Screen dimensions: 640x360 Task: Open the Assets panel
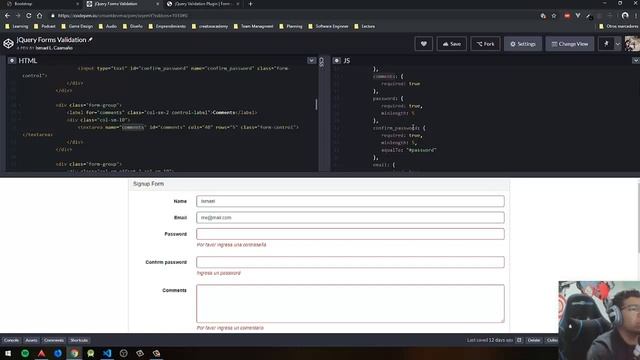[x=31, y=340]
